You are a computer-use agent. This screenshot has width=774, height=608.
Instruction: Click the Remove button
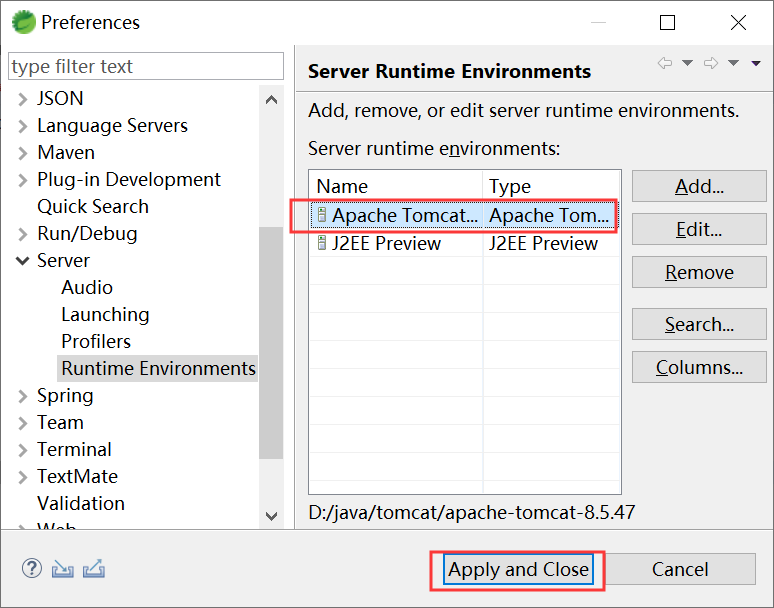tap(699, 272)
